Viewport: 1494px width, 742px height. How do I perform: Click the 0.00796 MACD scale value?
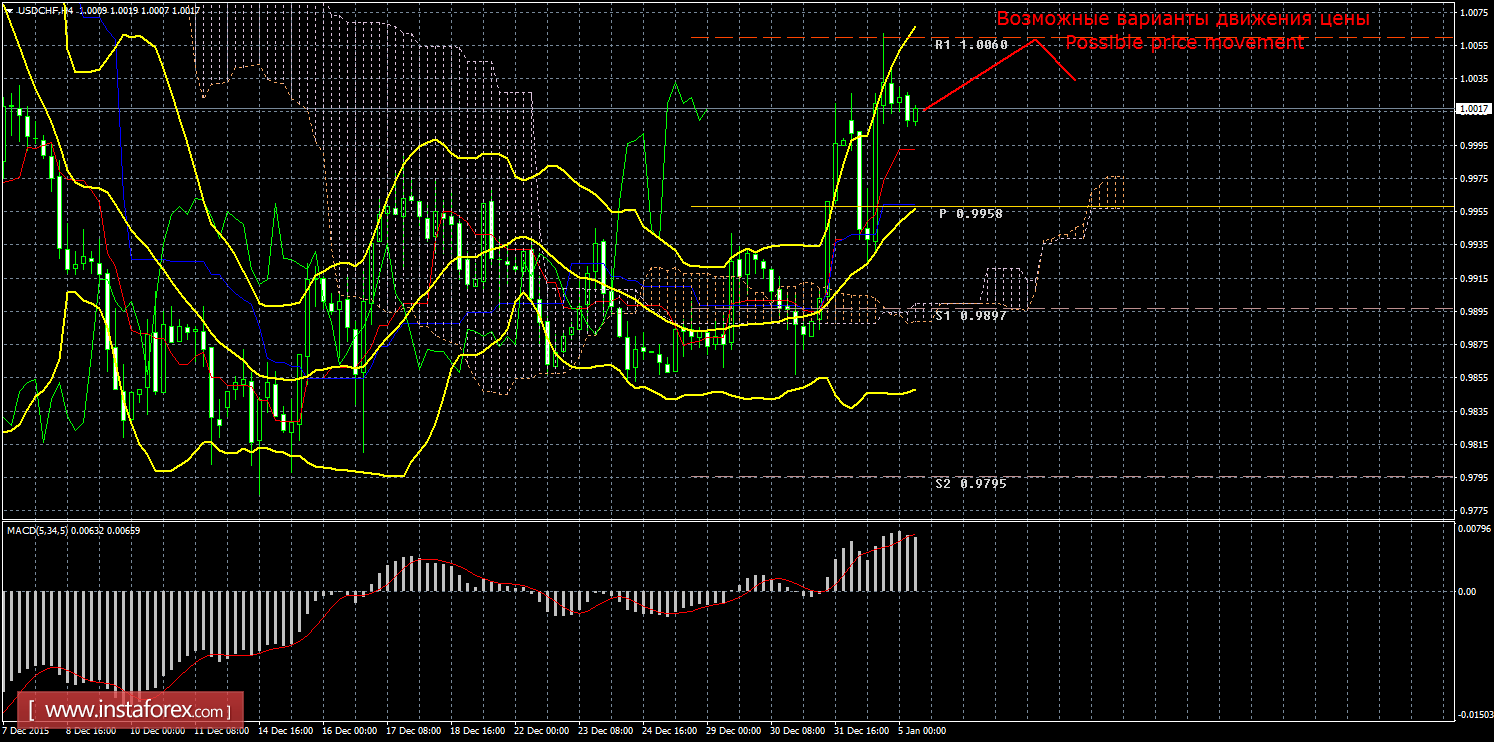[x=1473, y=530]
